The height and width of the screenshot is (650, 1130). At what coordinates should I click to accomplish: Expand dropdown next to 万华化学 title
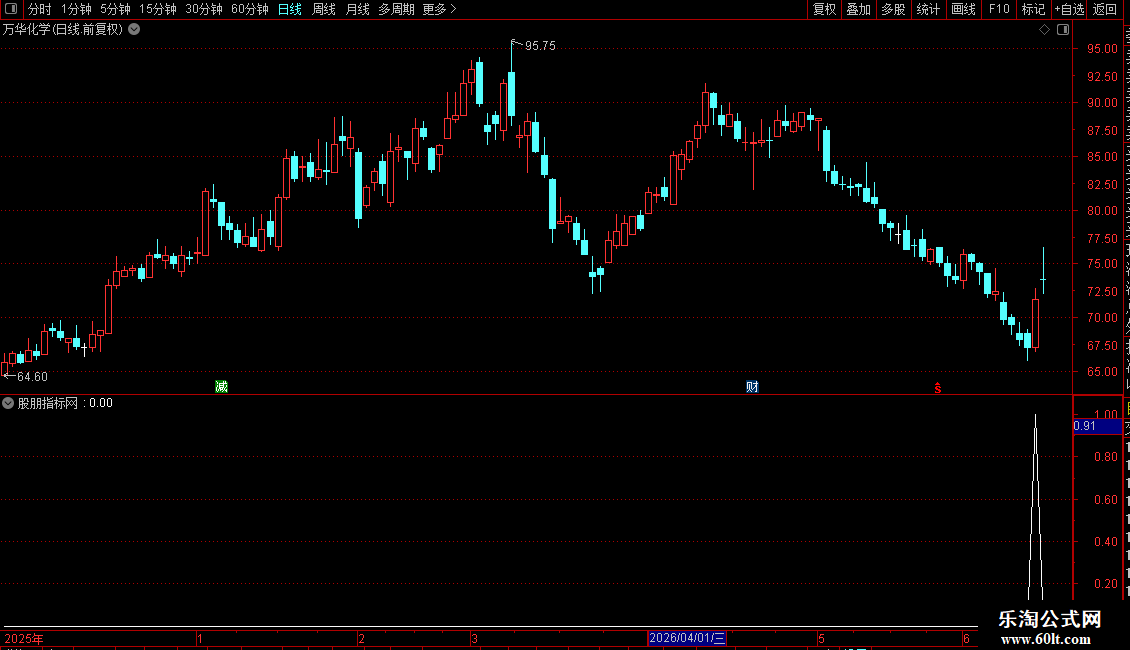click(x=134, y=30)
